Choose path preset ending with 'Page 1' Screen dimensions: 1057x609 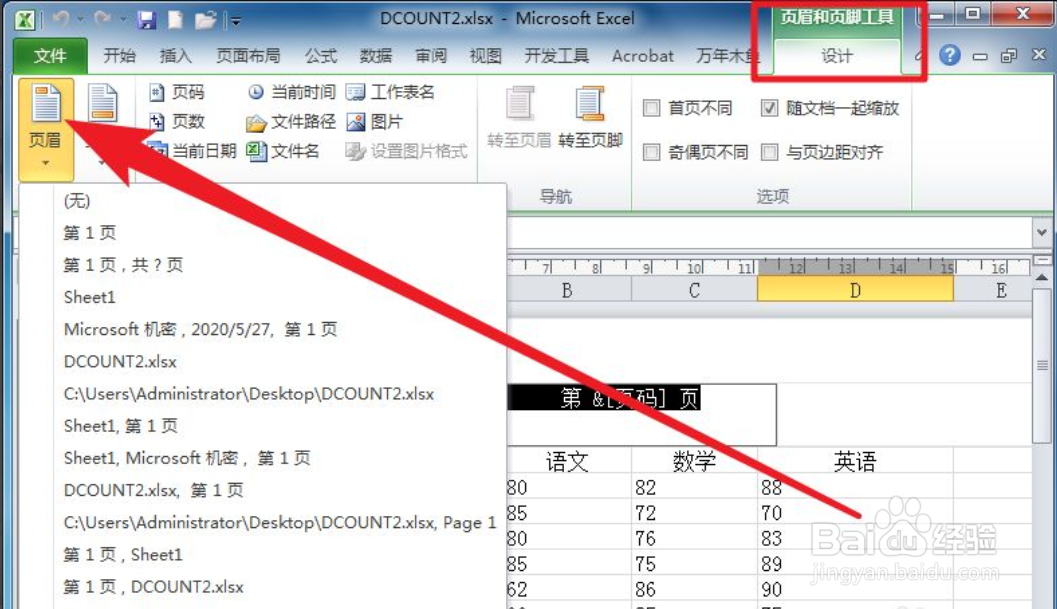pyautogui.click(x=263, y=522)
